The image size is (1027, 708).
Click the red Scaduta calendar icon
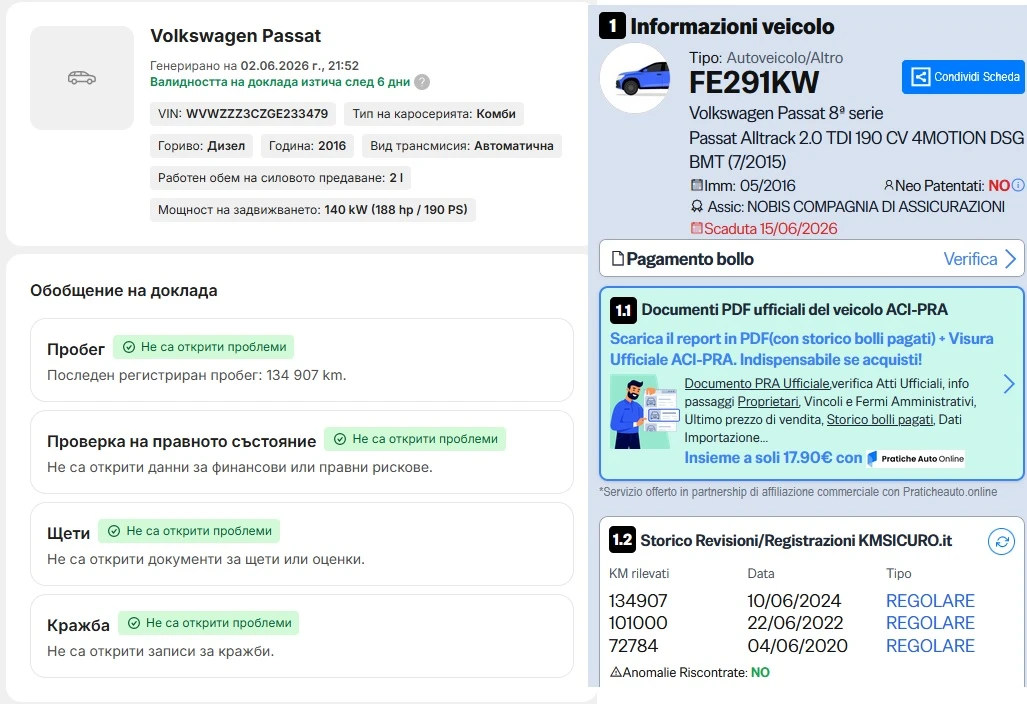697,229
